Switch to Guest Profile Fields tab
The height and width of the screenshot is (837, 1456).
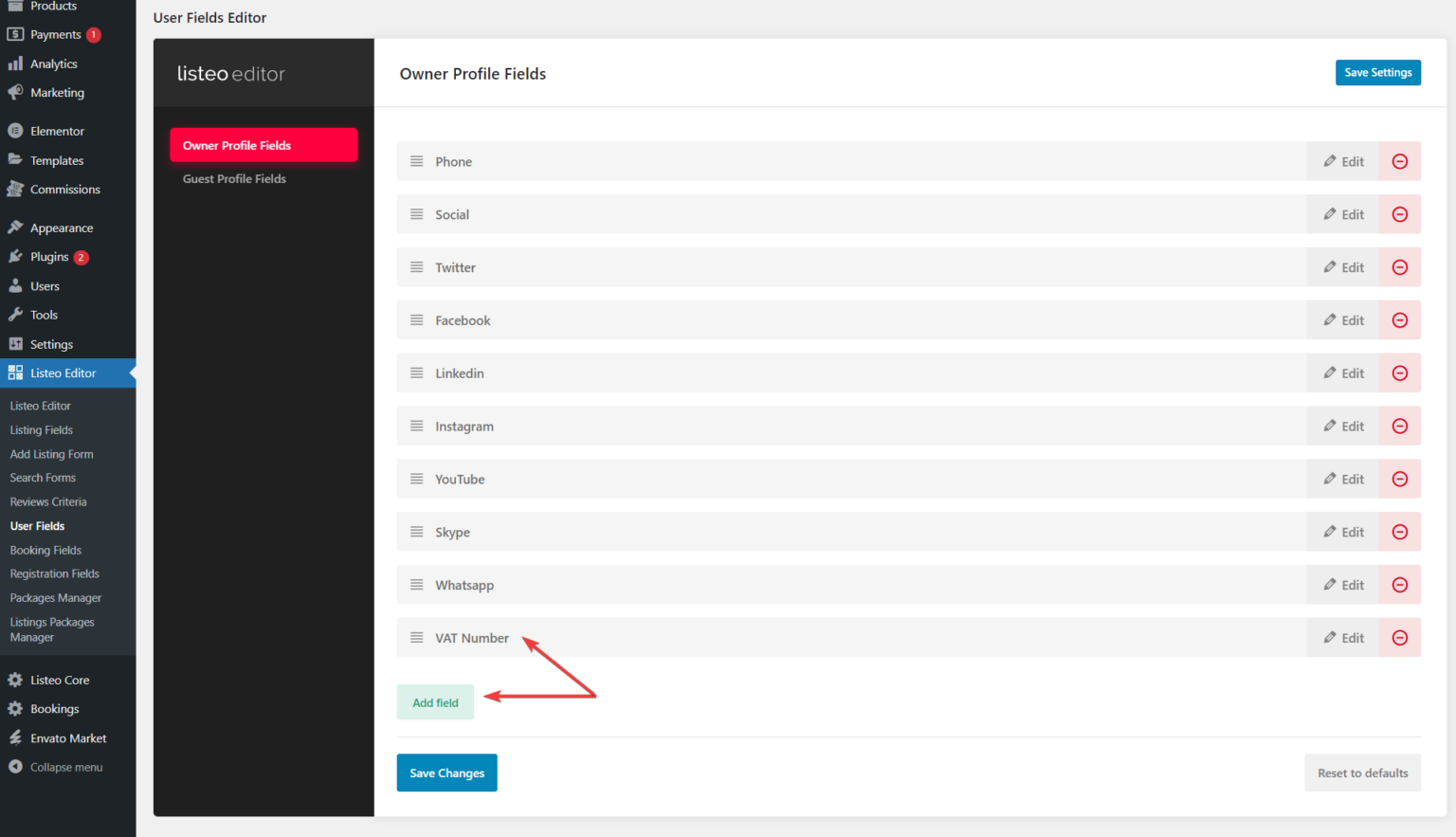234,179
